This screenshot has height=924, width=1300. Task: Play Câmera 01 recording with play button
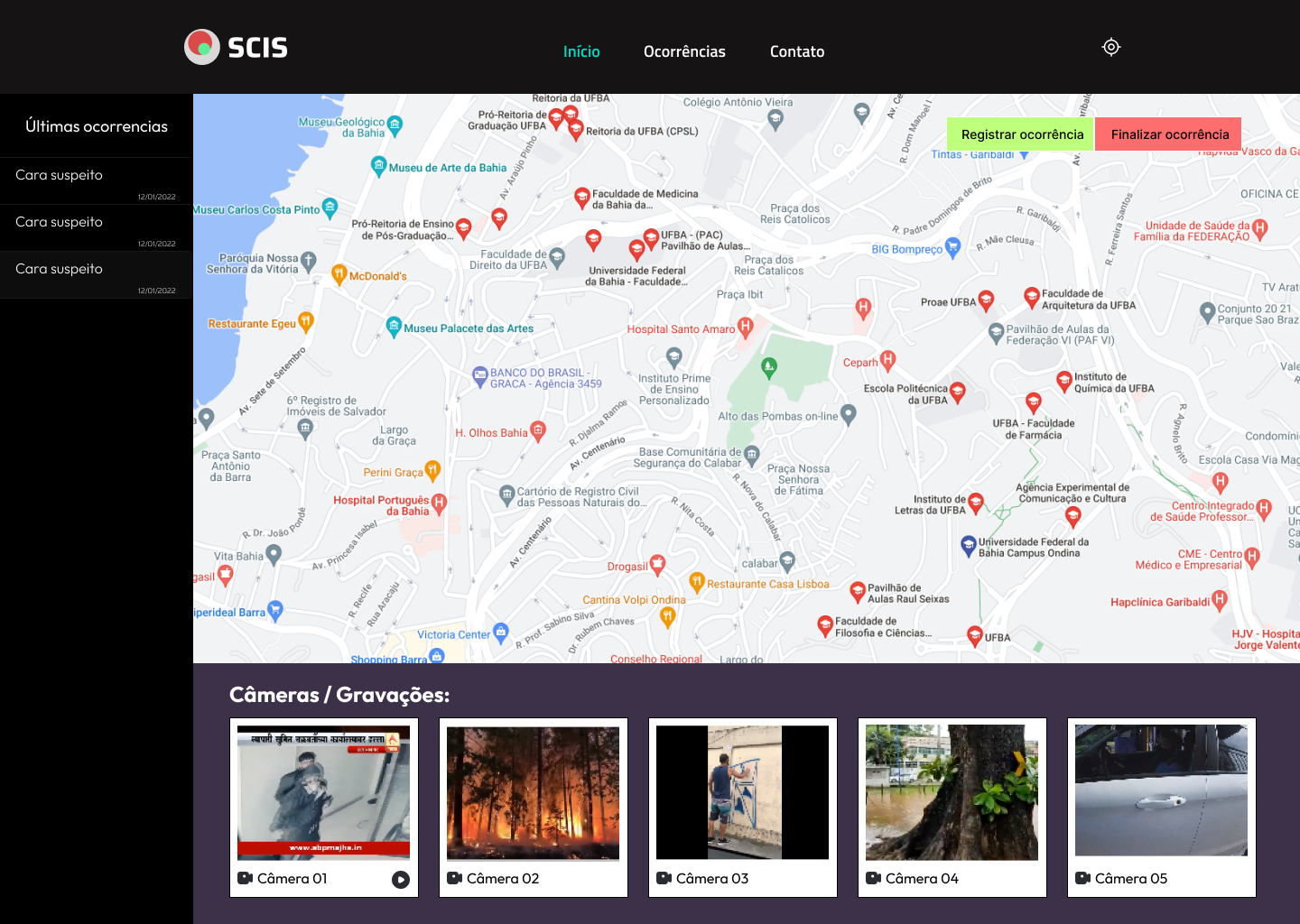[x=401, y=880]
